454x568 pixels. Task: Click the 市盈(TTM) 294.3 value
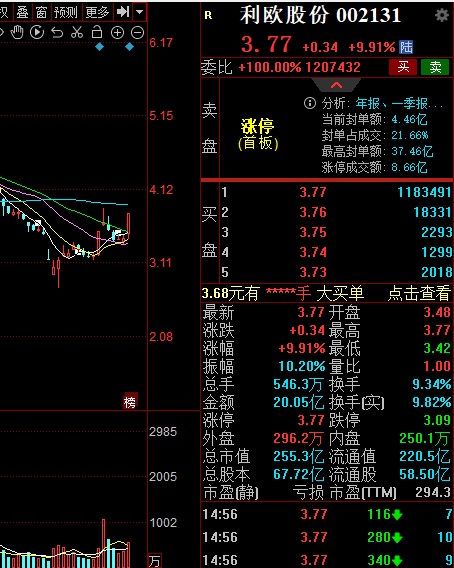[x=433, y=492]
